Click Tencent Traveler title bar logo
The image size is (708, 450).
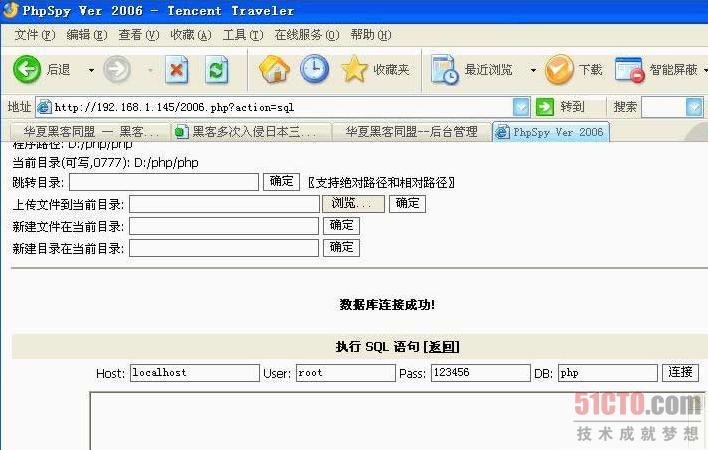click(x=10, y=10)
